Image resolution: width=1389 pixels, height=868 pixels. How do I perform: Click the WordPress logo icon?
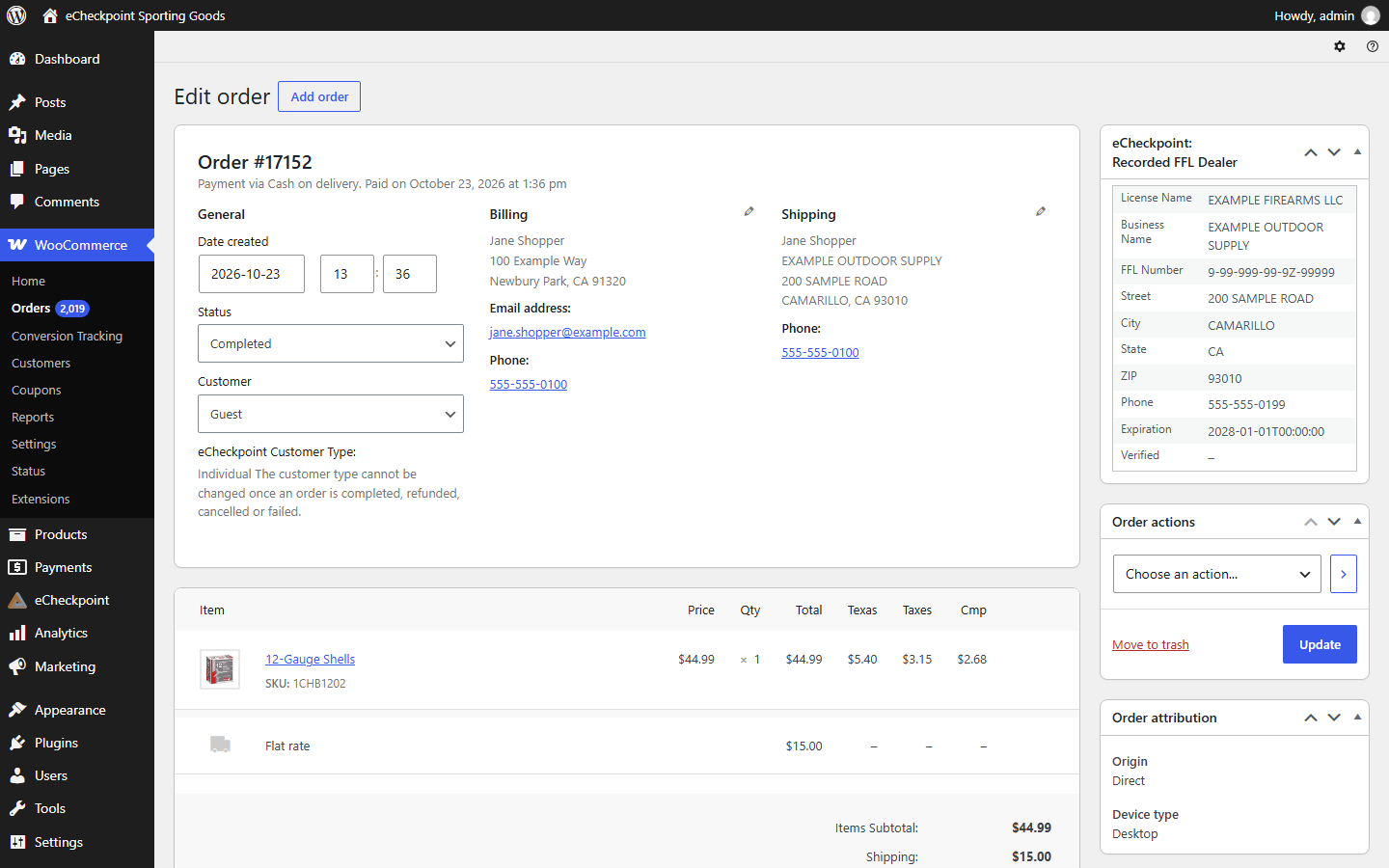pos(16,15)
